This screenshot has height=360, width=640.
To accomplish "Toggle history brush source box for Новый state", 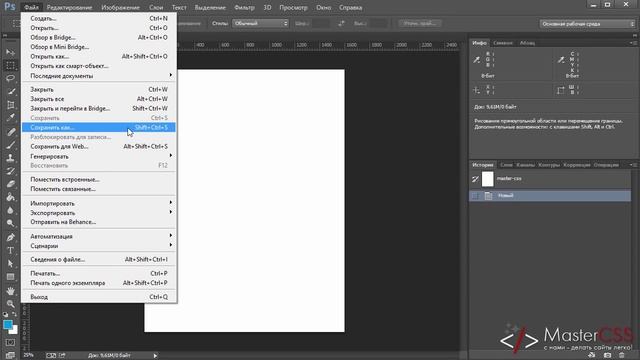I will point(476,196).
